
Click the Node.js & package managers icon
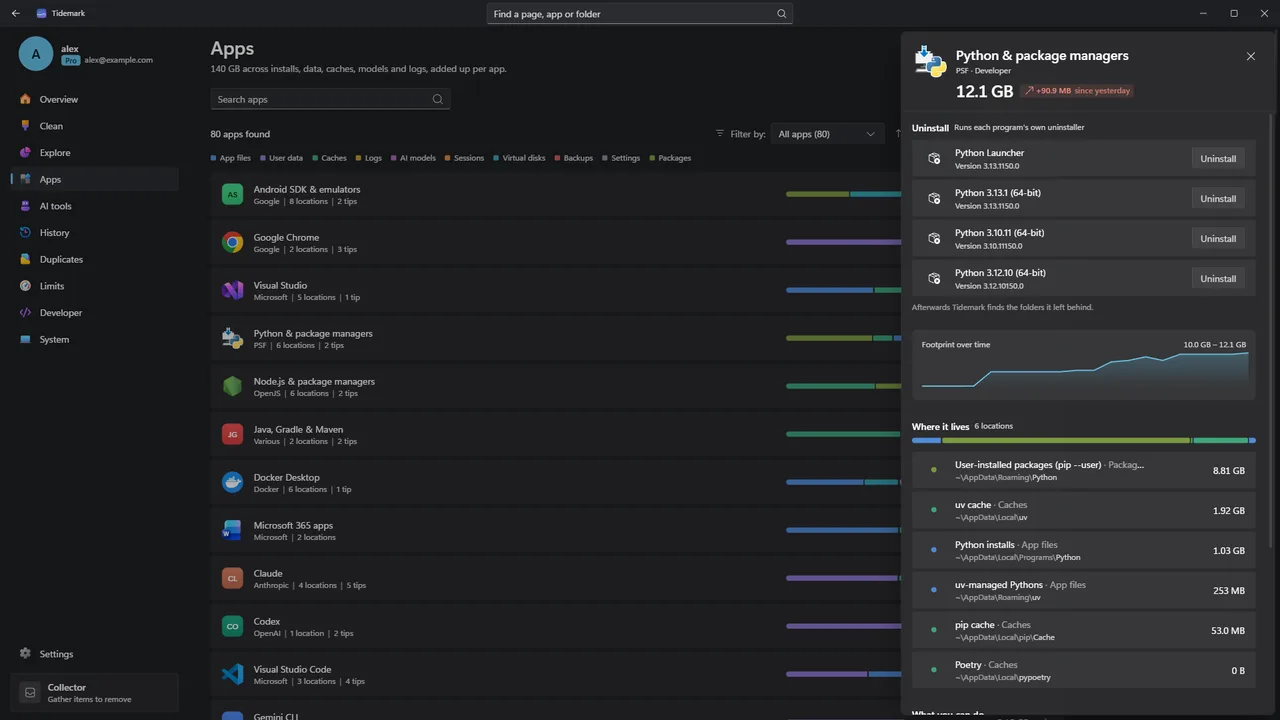[232, 387]
